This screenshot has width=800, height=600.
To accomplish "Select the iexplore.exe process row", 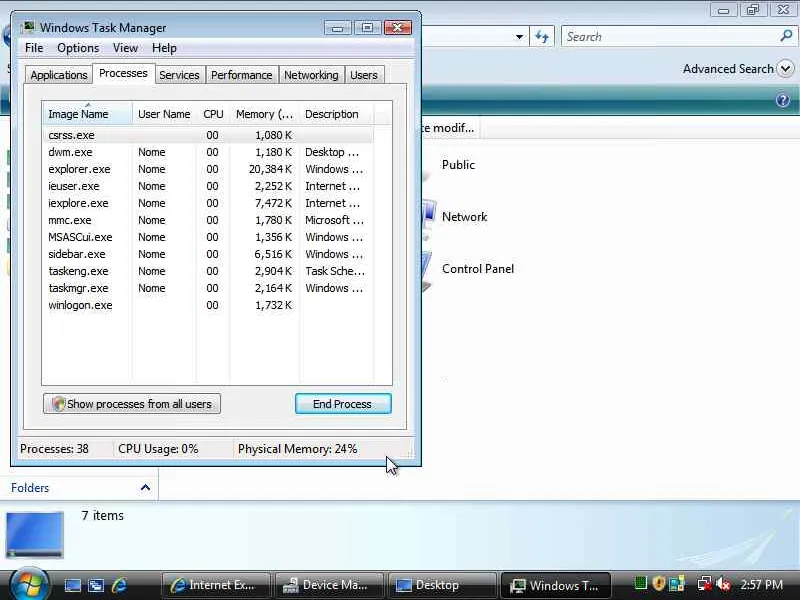I will click(x=208, y=203).
